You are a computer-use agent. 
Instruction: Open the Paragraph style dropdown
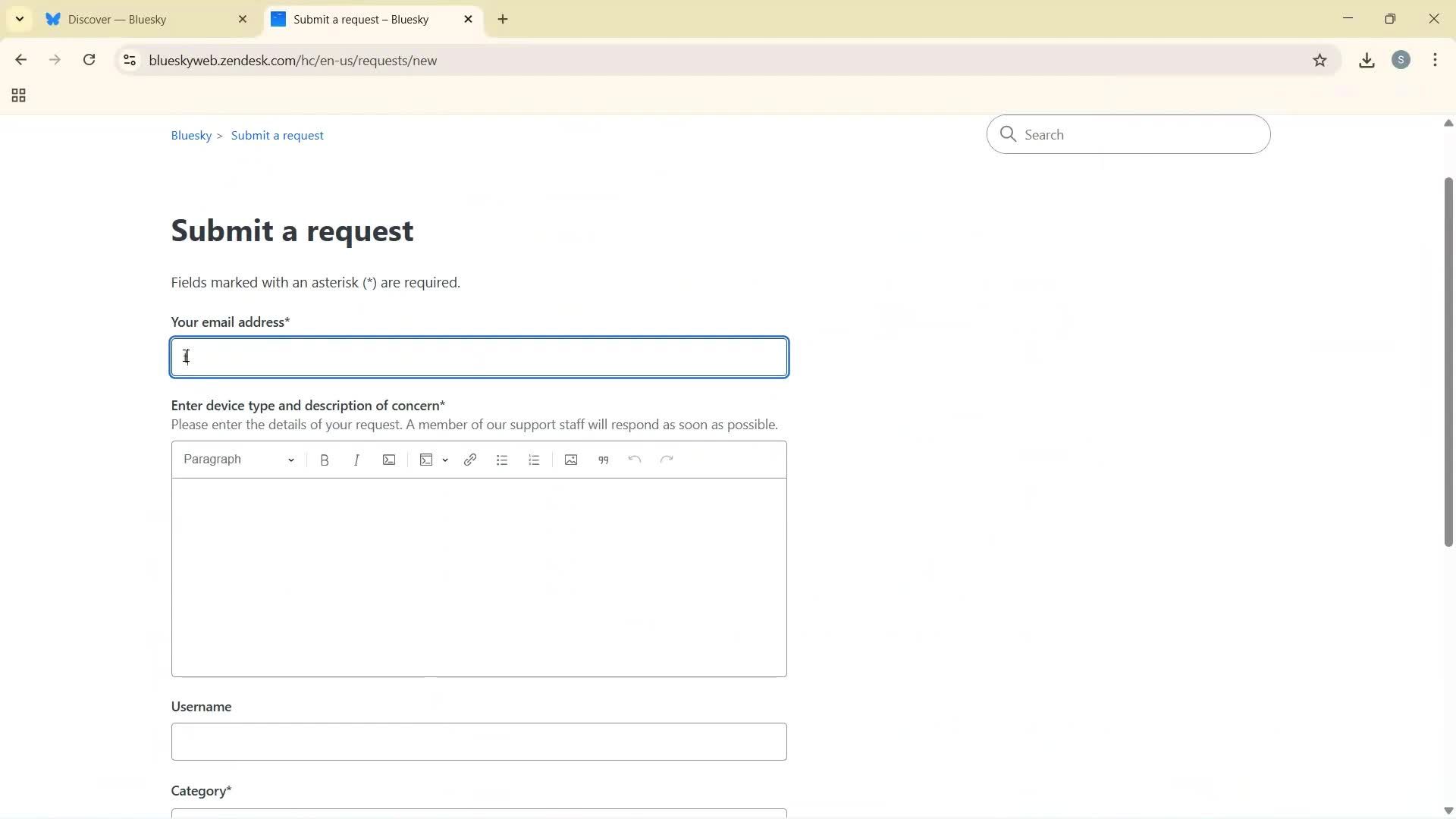tap(237, 460)
